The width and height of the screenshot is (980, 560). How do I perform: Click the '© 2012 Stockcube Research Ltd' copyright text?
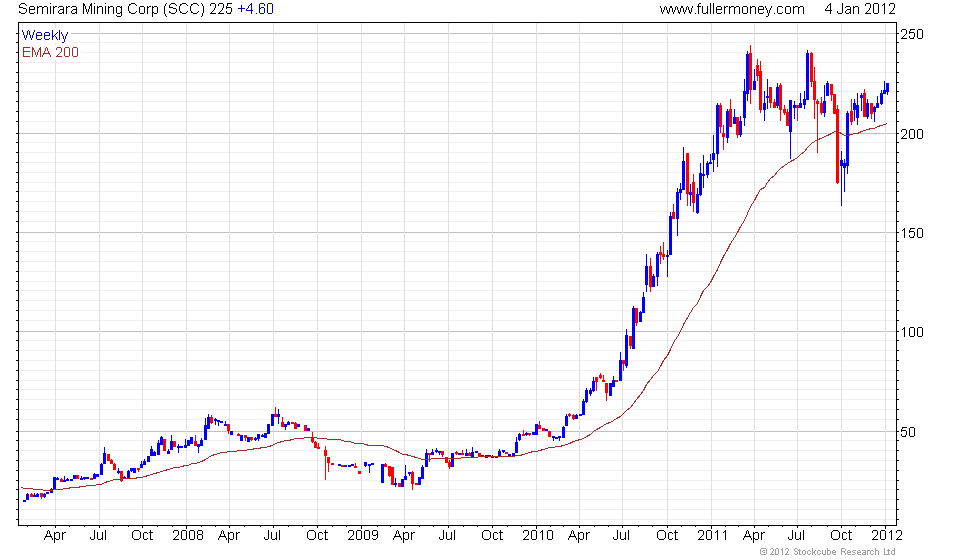828,552
